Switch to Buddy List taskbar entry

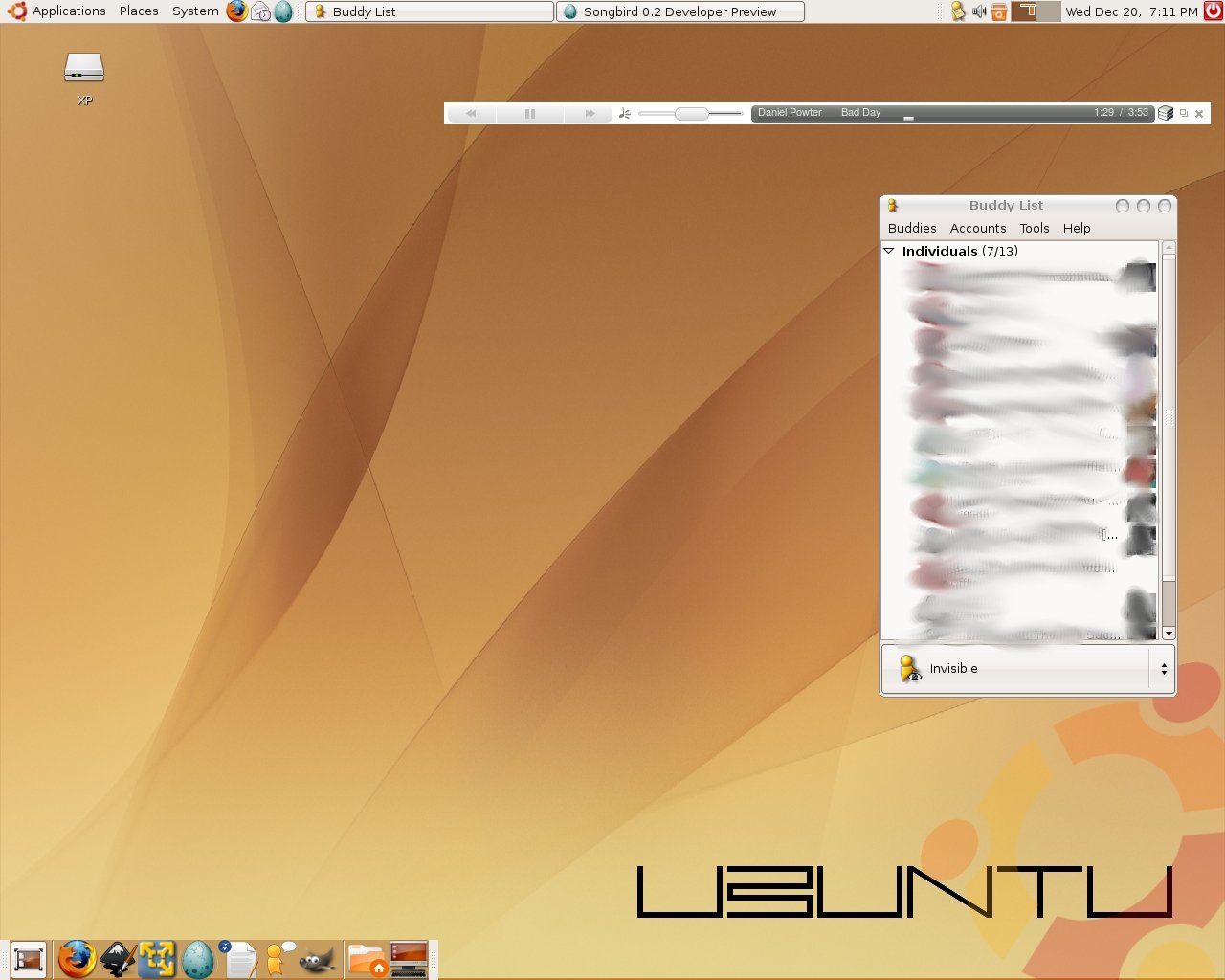429,11
